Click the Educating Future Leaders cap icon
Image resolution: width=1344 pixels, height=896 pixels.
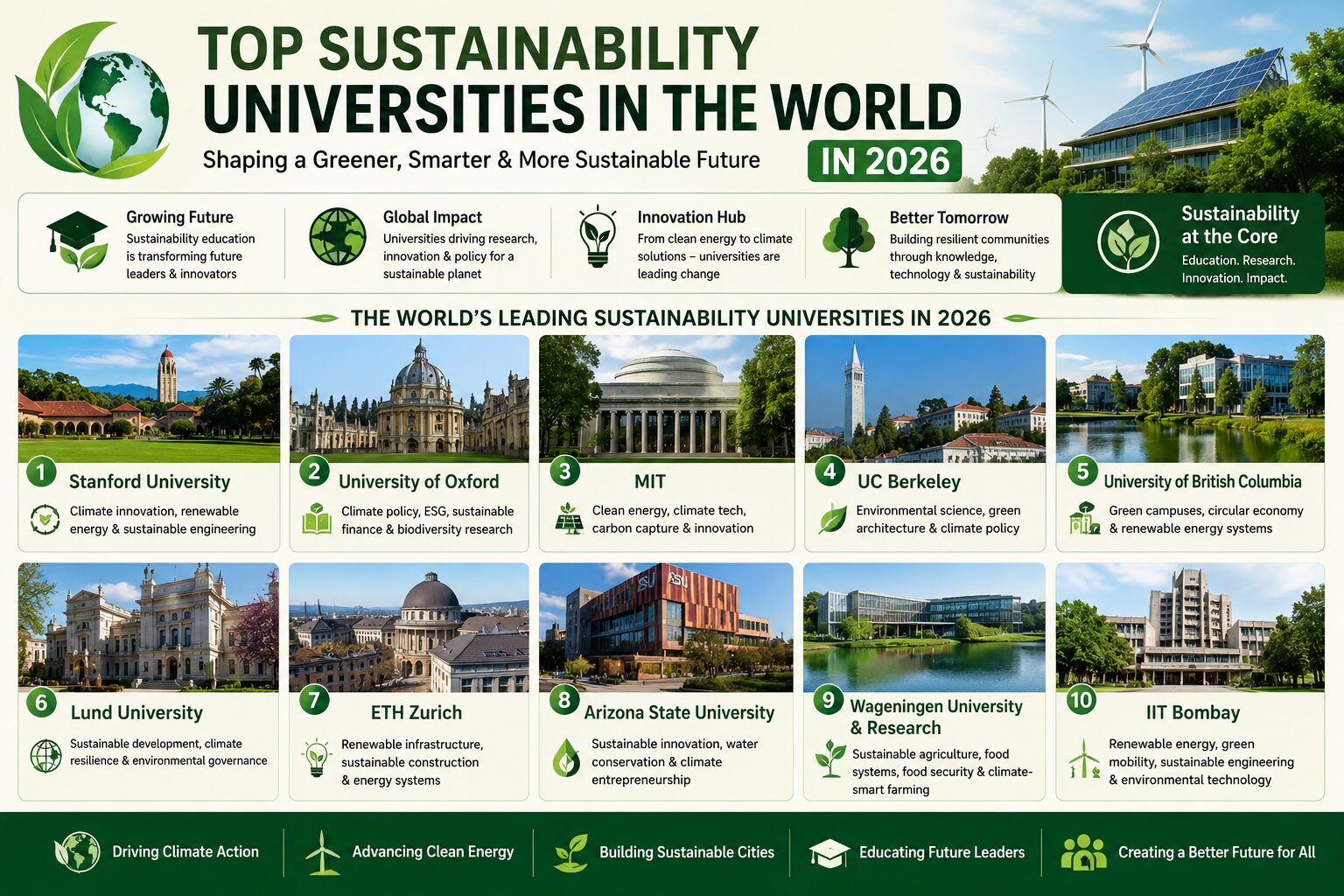pos(829,853)
